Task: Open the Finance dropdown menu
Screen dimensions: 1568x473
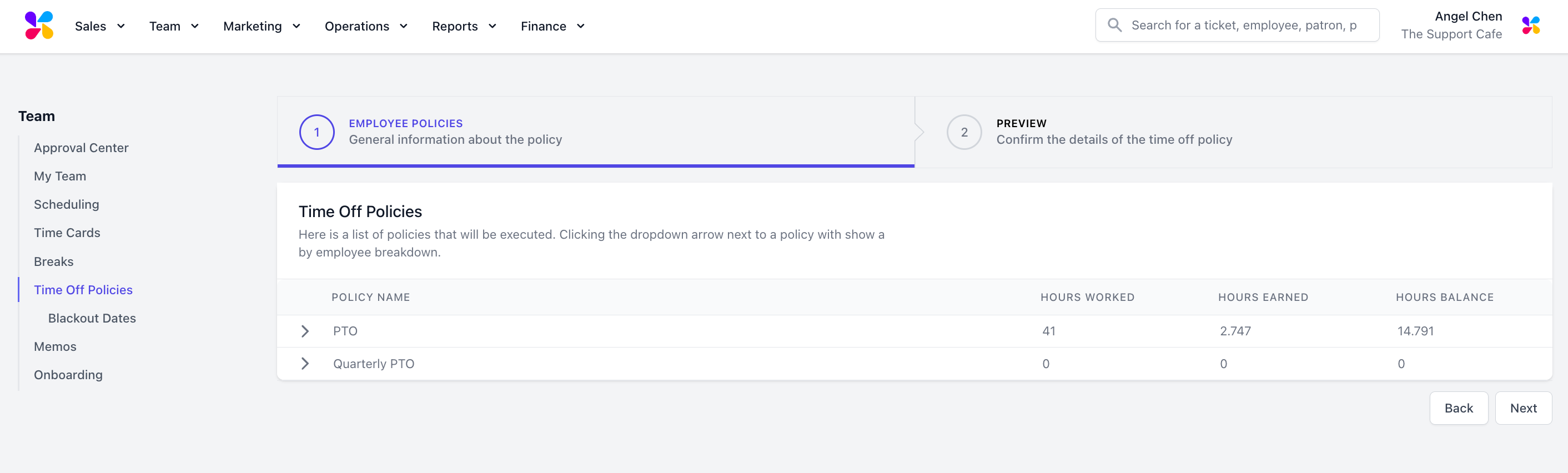Action: [x=552, y=26]
